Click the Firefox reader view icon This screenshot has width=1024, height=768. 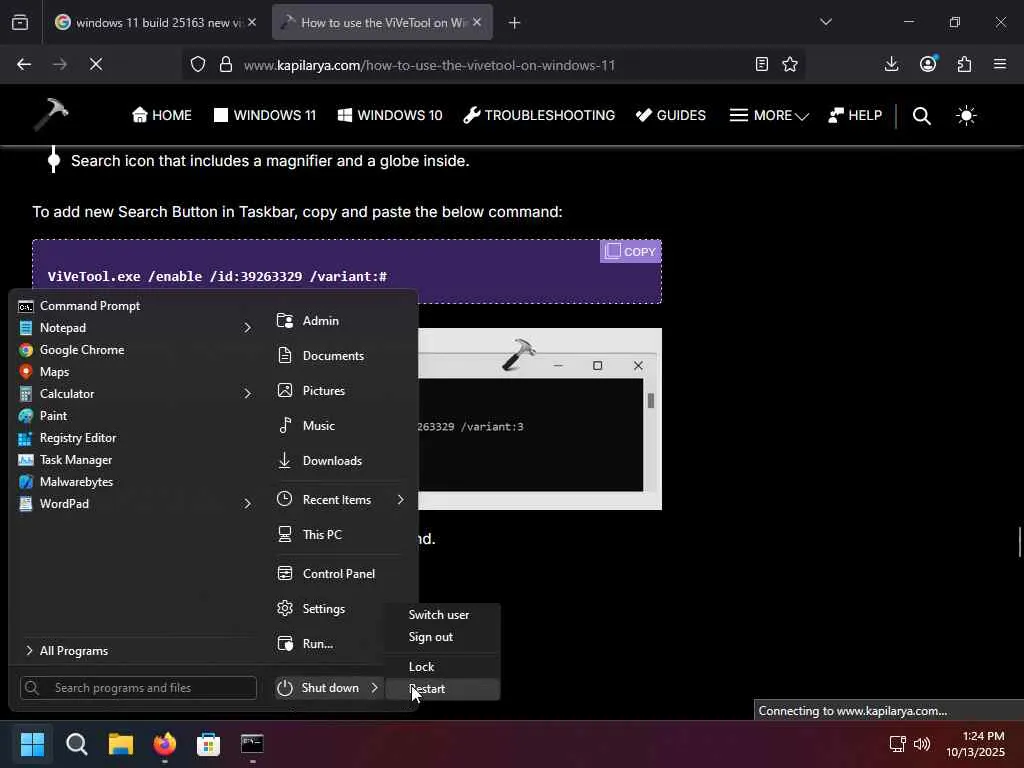(x=761, y=64)
